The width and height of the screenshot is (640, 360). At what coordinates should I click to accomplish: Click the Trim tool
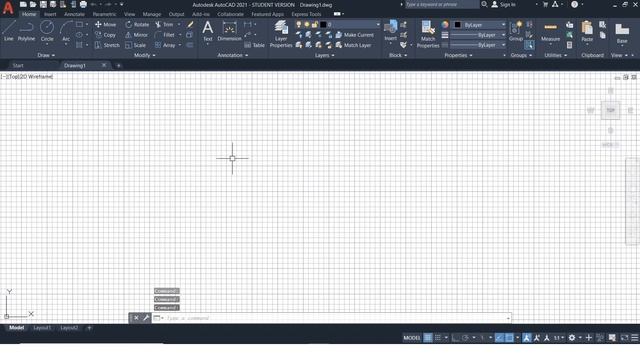pos(164,24)
